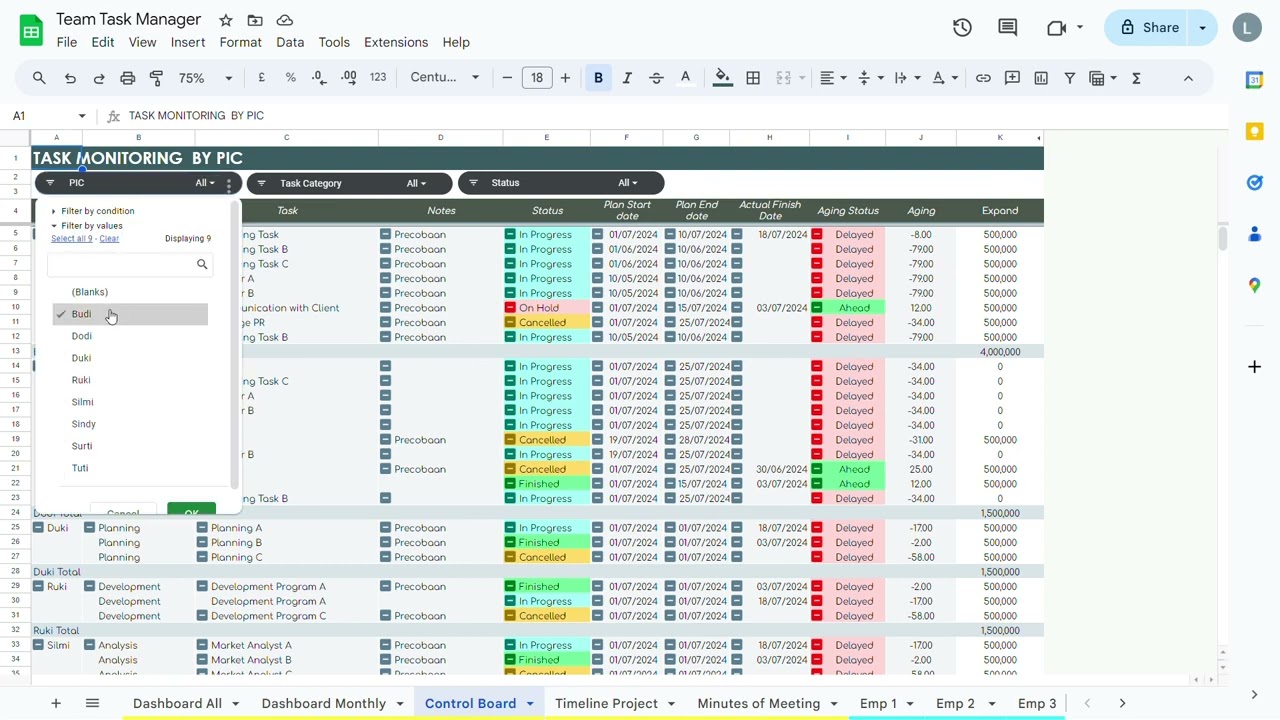
Task: Open the zoom 75% dropdown
Action: coord(205,78)
